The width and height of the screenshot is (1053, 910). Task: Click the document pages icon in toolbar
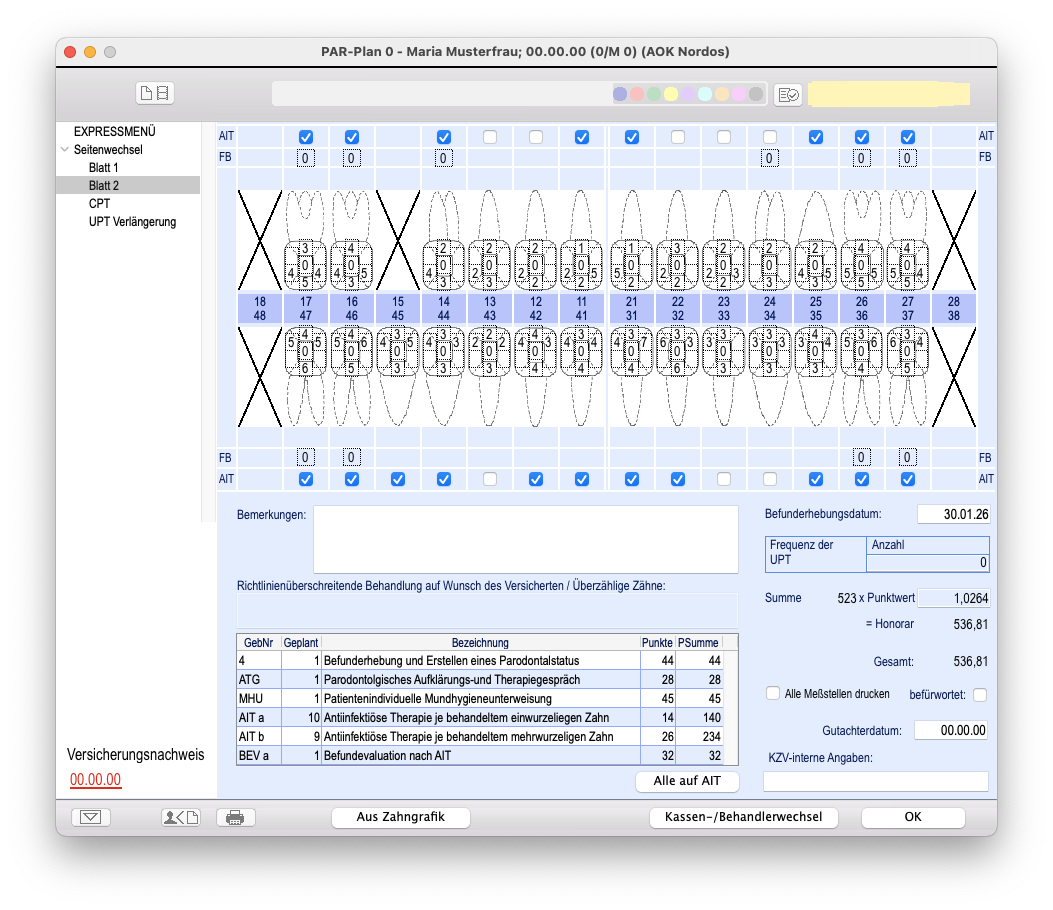pos(155,93)
